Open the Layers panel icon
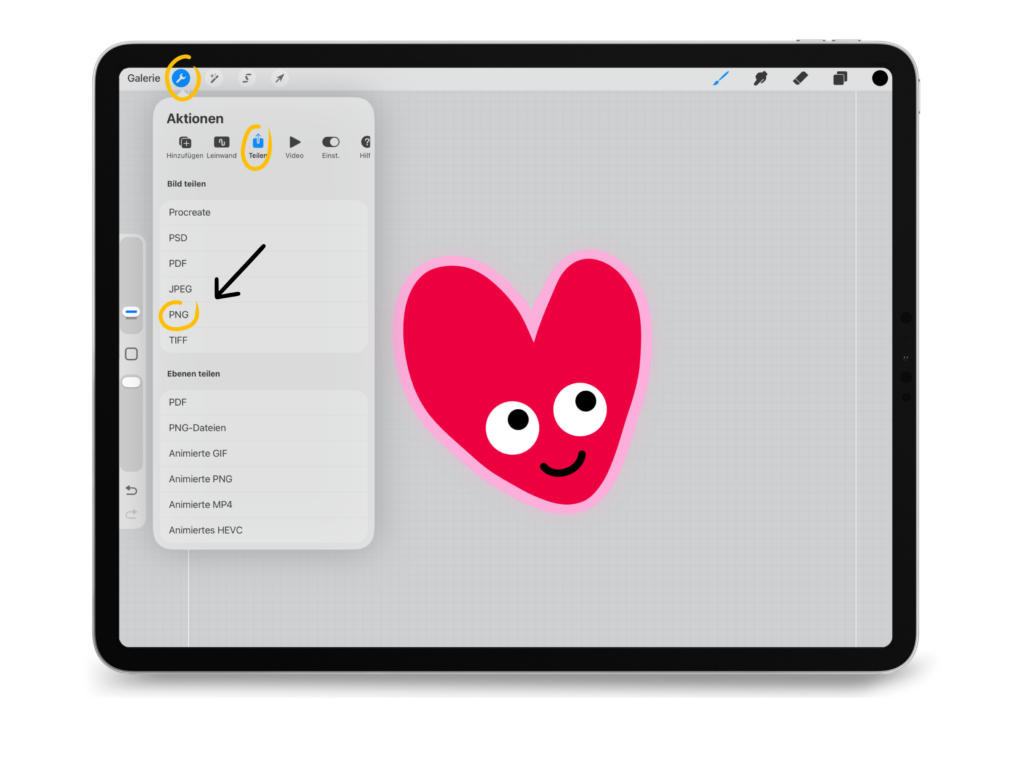This screenshot has width=1024, height=768. [840, 78]
